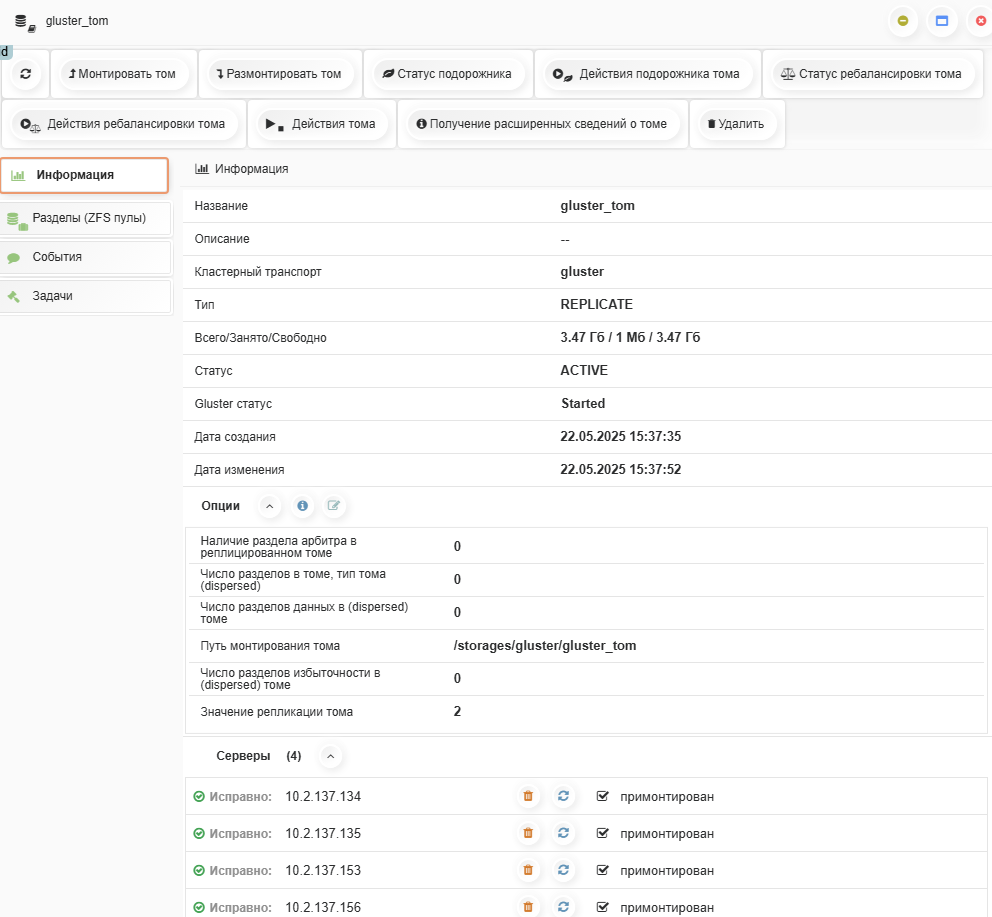Toggle mounted checkbox for 10.2.137.156

[602, 908]
